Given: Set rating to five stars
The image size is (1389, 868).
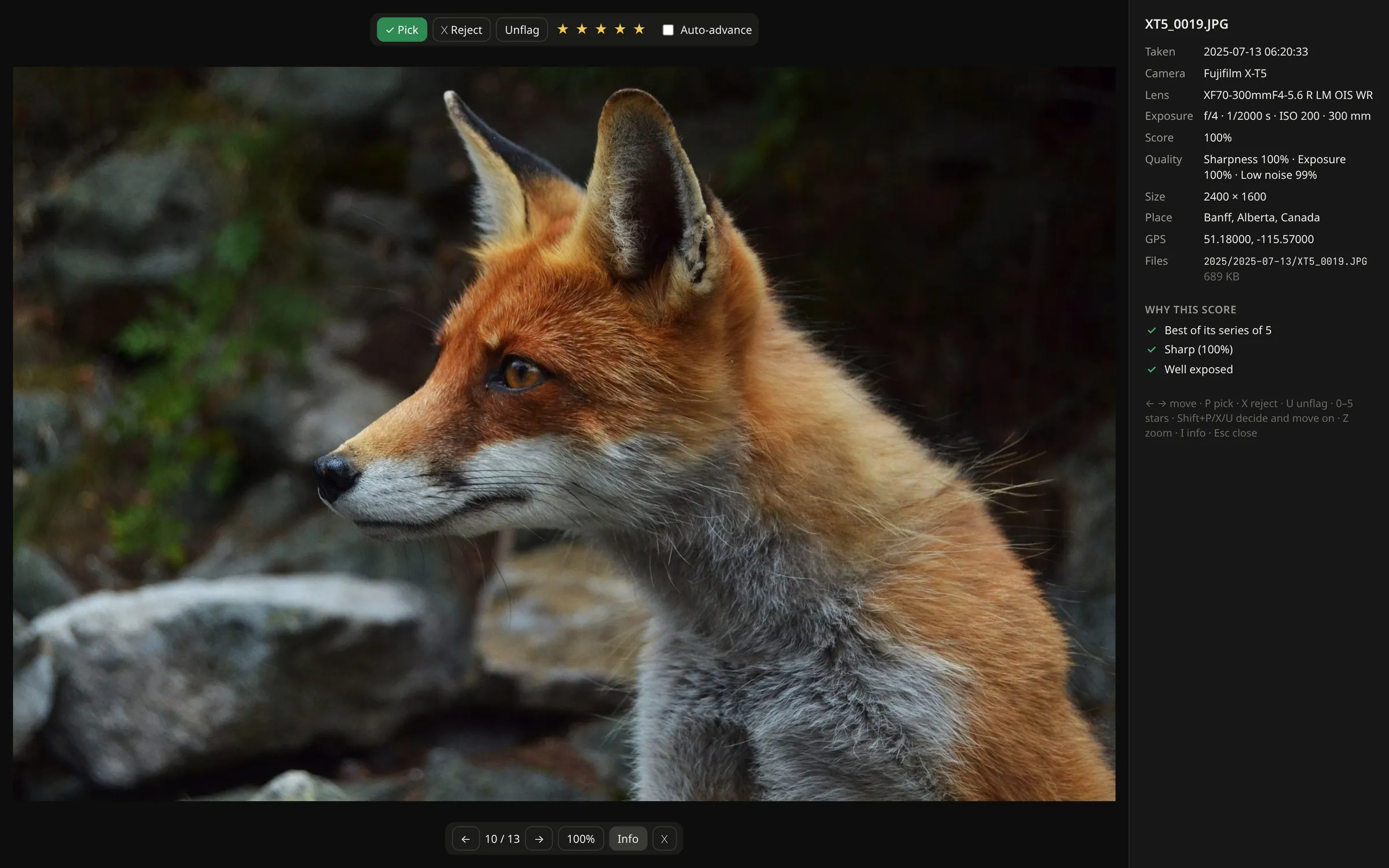Looking at the screenshot, I should coord(639,29).
